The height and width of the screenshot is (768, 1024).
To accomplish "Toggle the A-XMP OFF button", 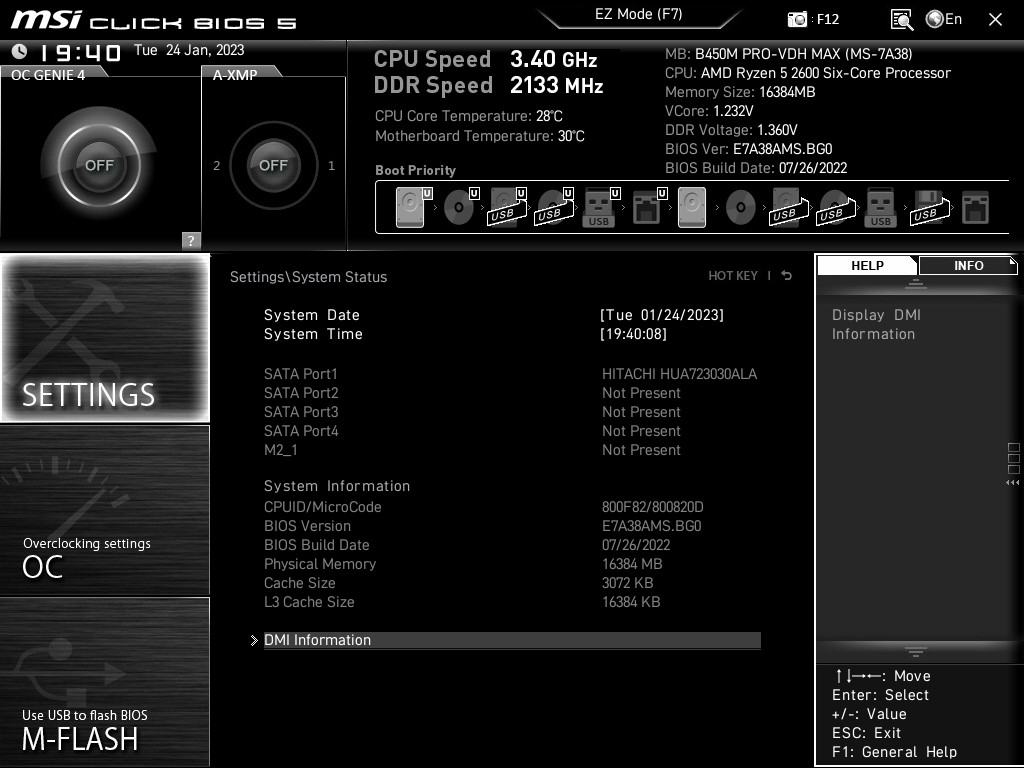I will [273, 165].
